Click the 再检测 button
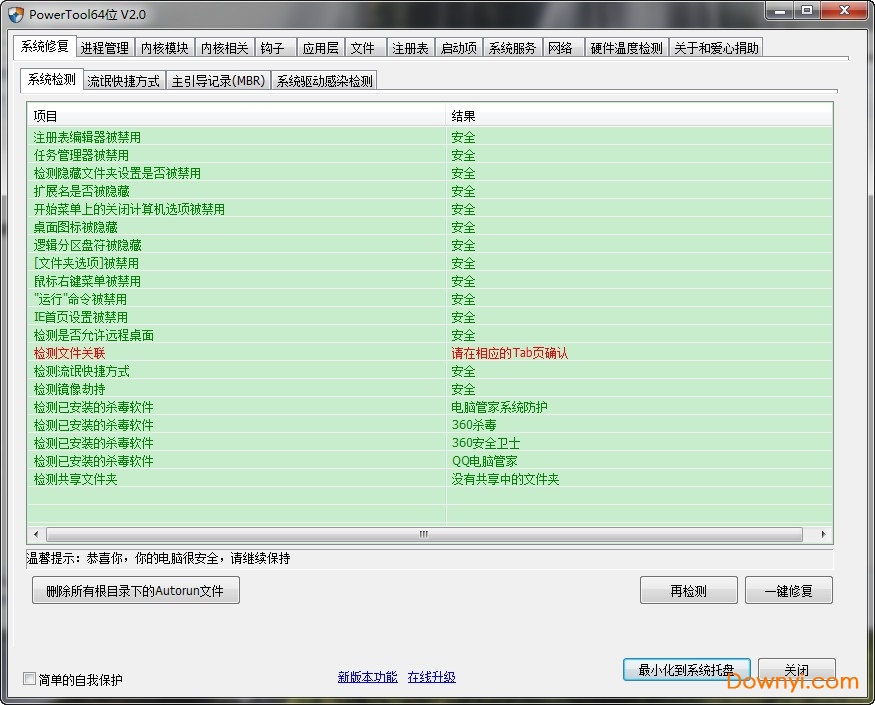Image resolution: width=875 pixels, height=705 pixels. [688, 590]
